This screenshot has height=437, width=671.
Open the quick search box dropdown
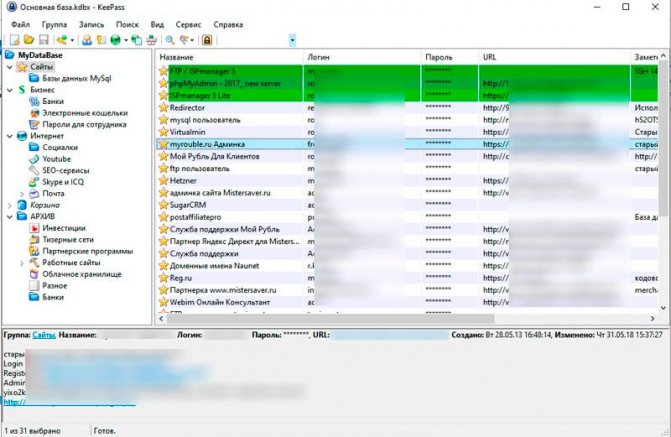click(292, 40)
